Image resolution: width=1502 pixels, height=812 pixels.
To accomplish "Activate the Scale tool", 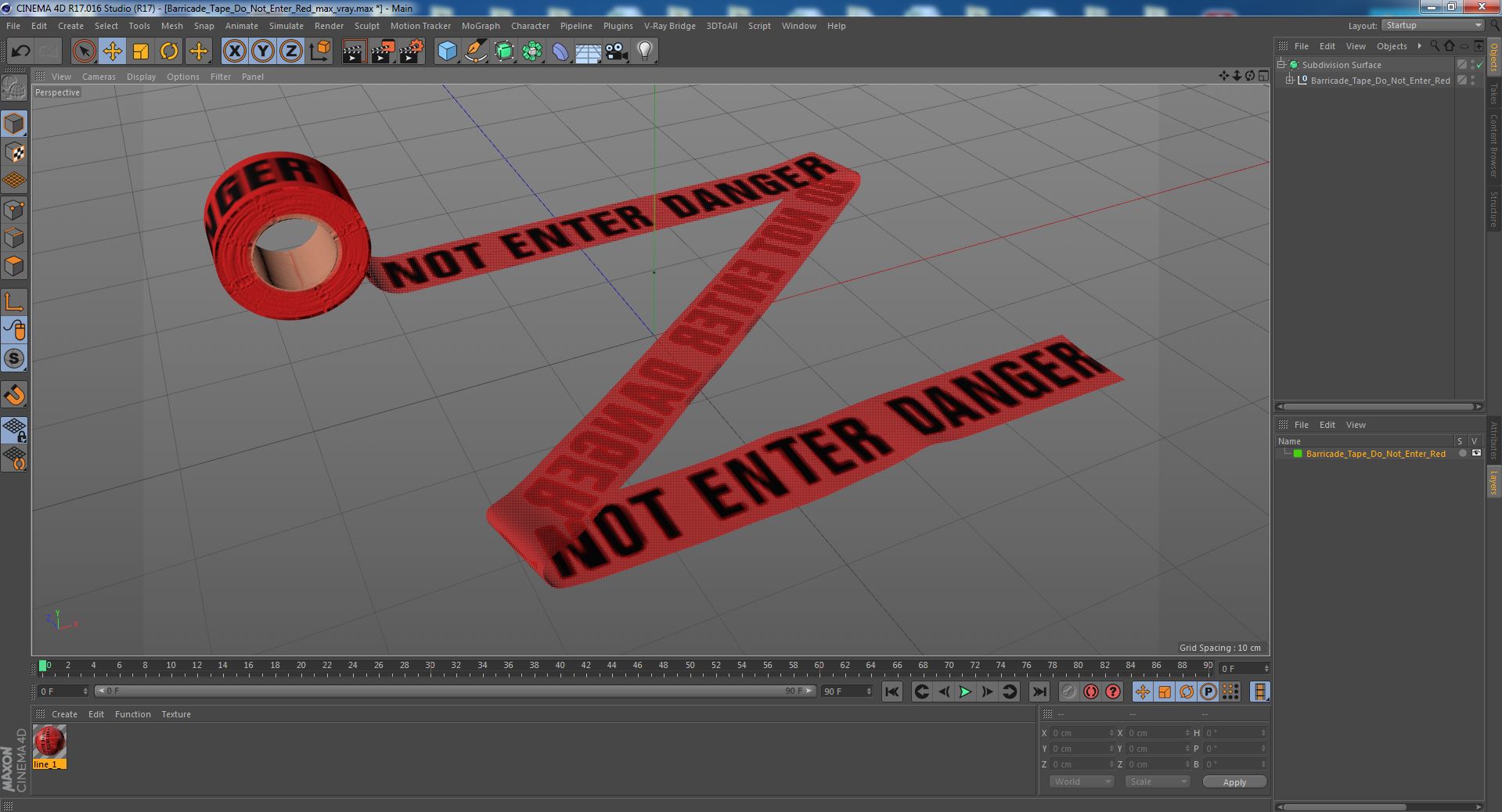I will point(141,52).
